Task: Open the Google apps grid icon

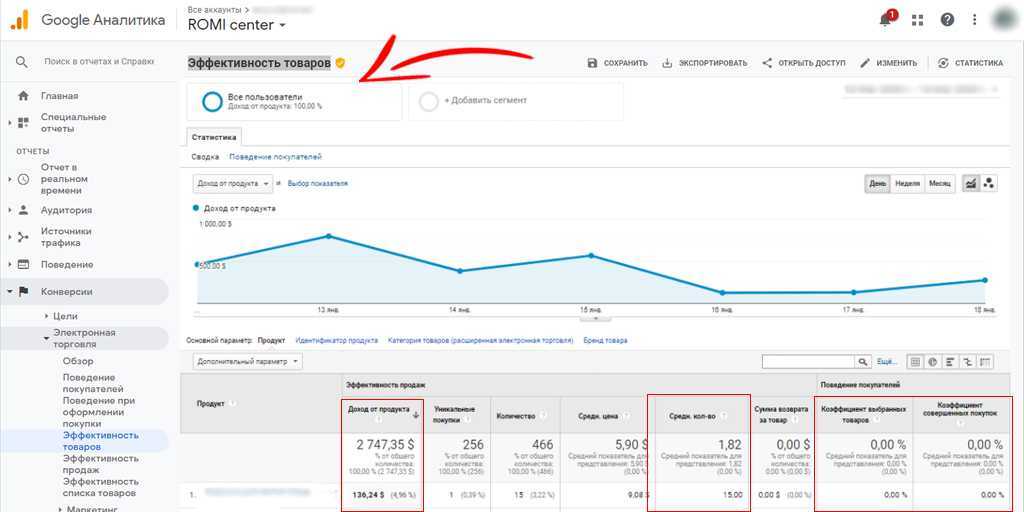Action: click(918, 20)
